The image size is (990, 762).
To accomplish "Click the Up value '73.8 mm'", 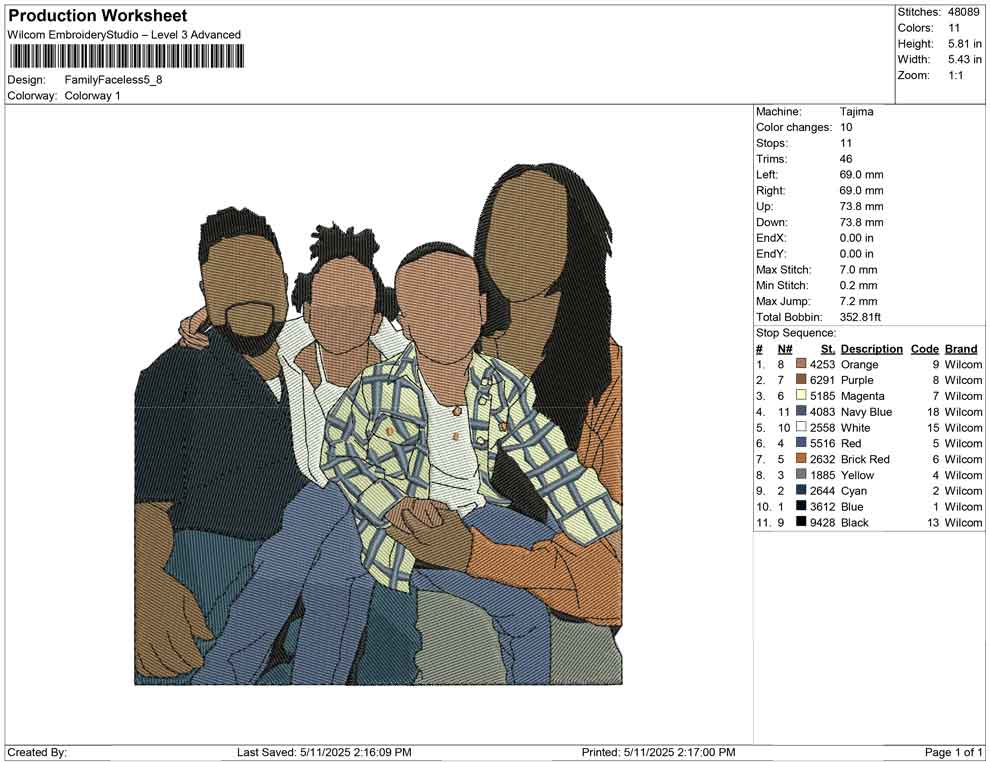I will [x=861, y=206].
